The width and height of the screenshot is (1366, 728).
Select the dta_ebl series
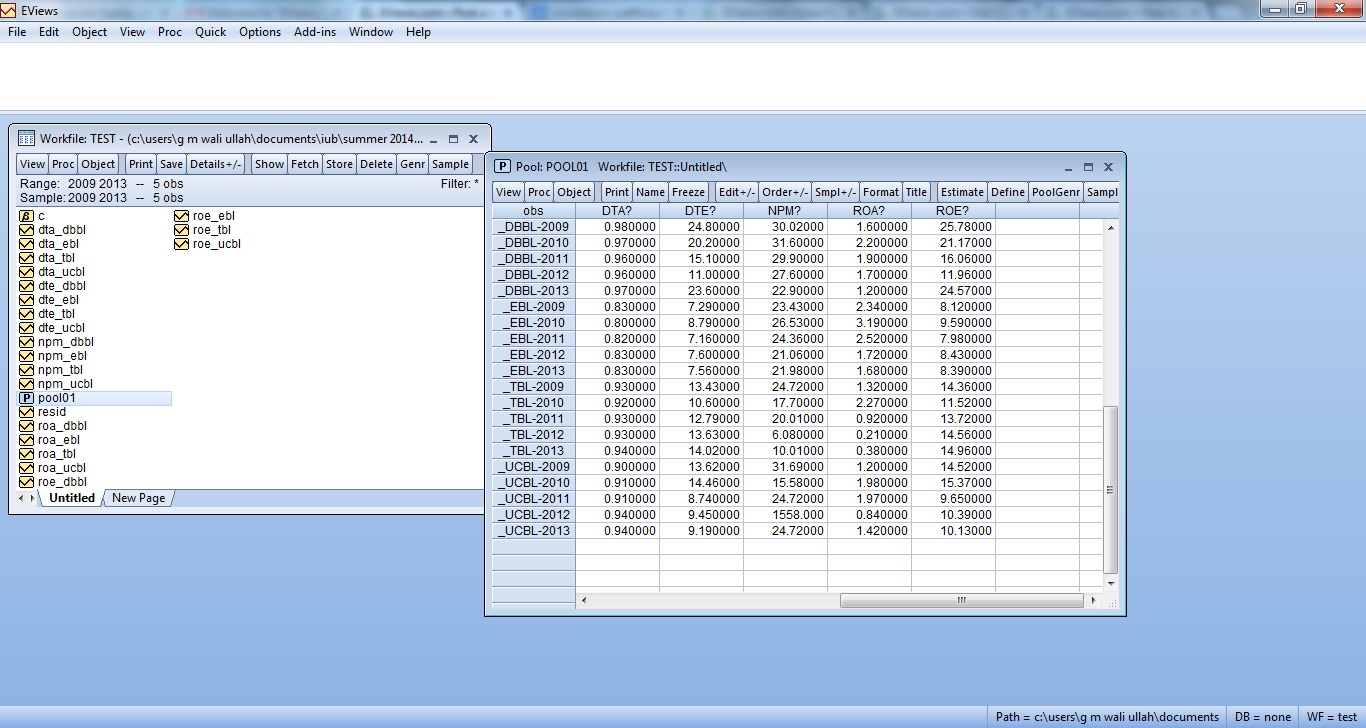(58, 244)
